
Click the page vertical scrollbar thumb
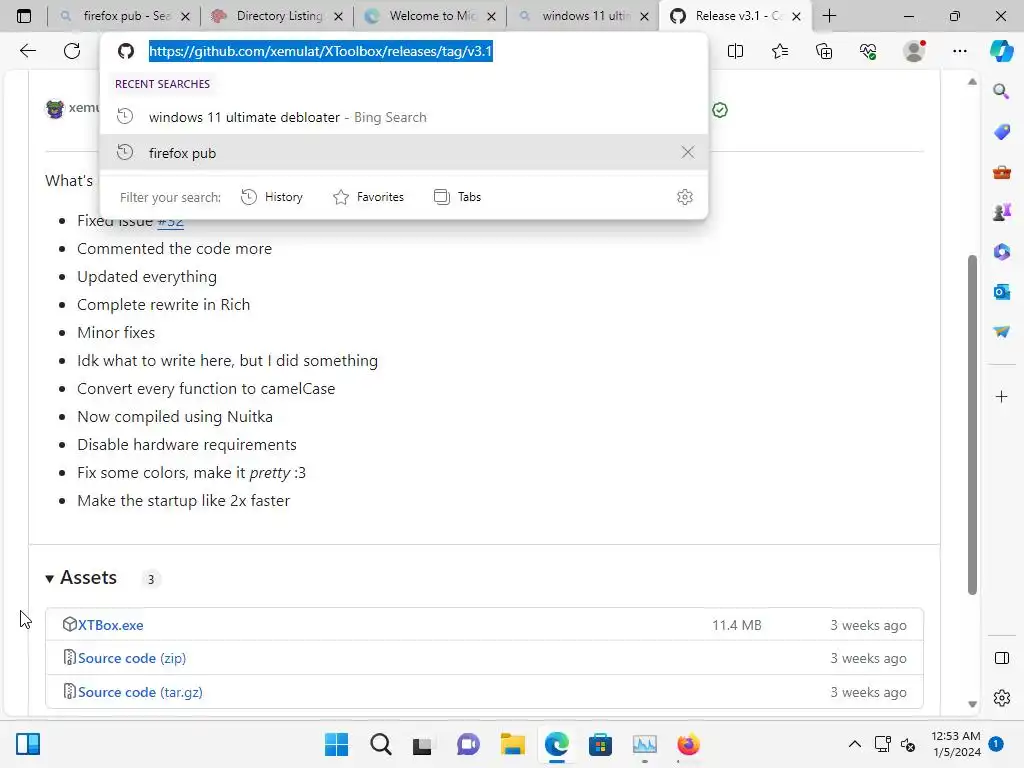[972, 424]
